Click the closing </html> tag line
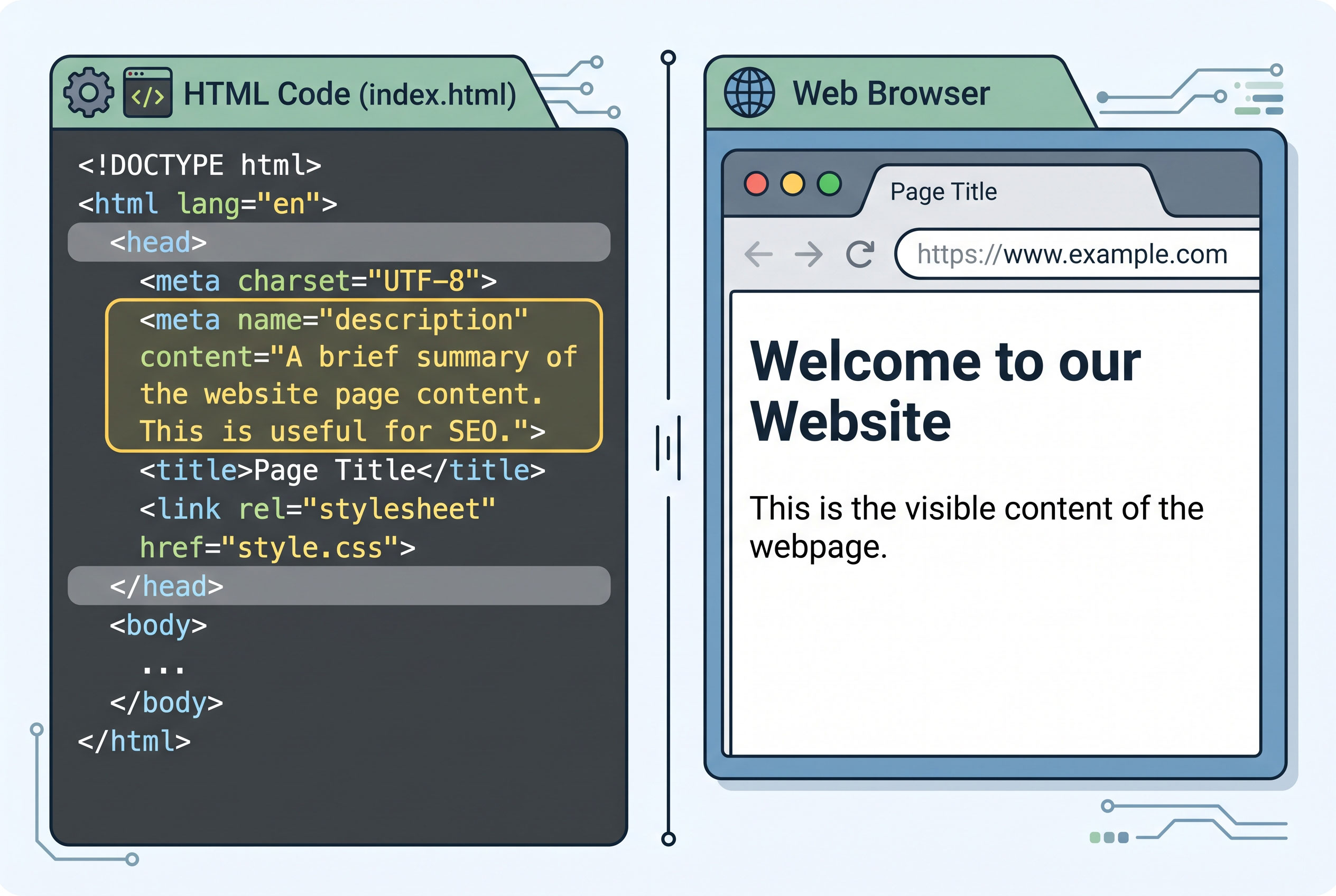1336x896 pixels. tap(134, 742)
